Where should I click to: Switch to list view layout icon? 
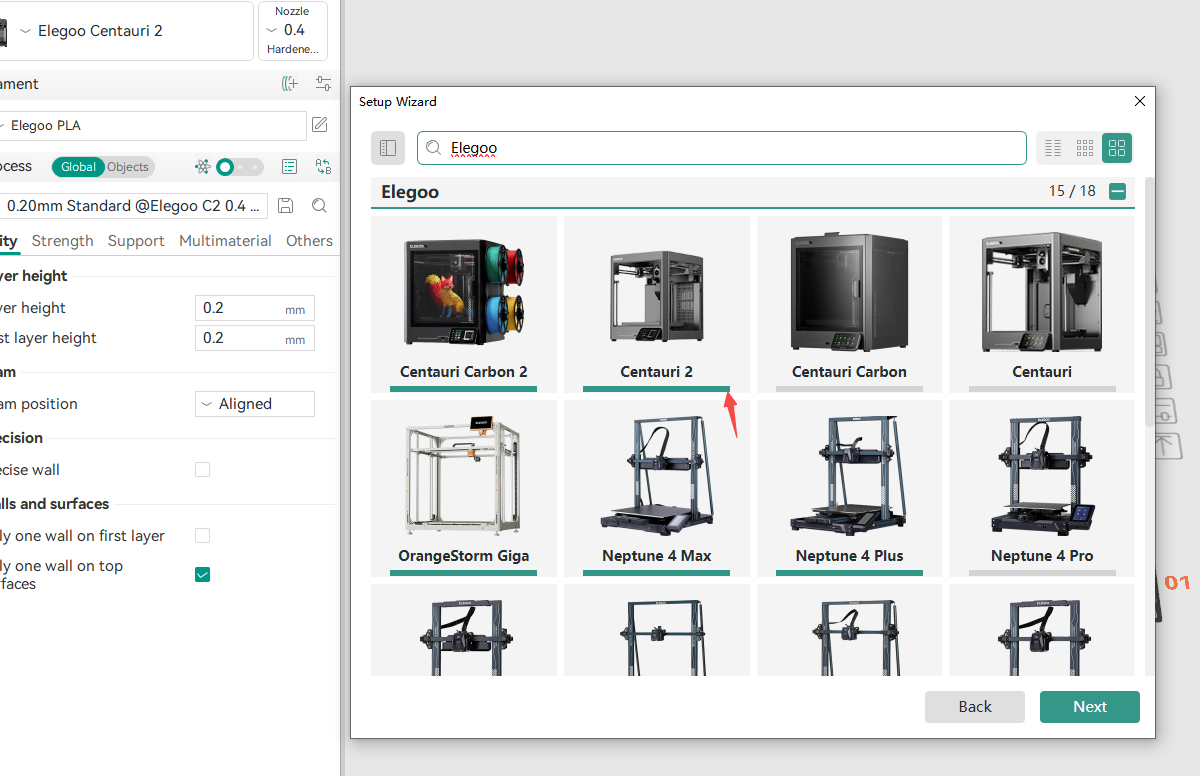pyautogui.click(x=1053, y=148)
